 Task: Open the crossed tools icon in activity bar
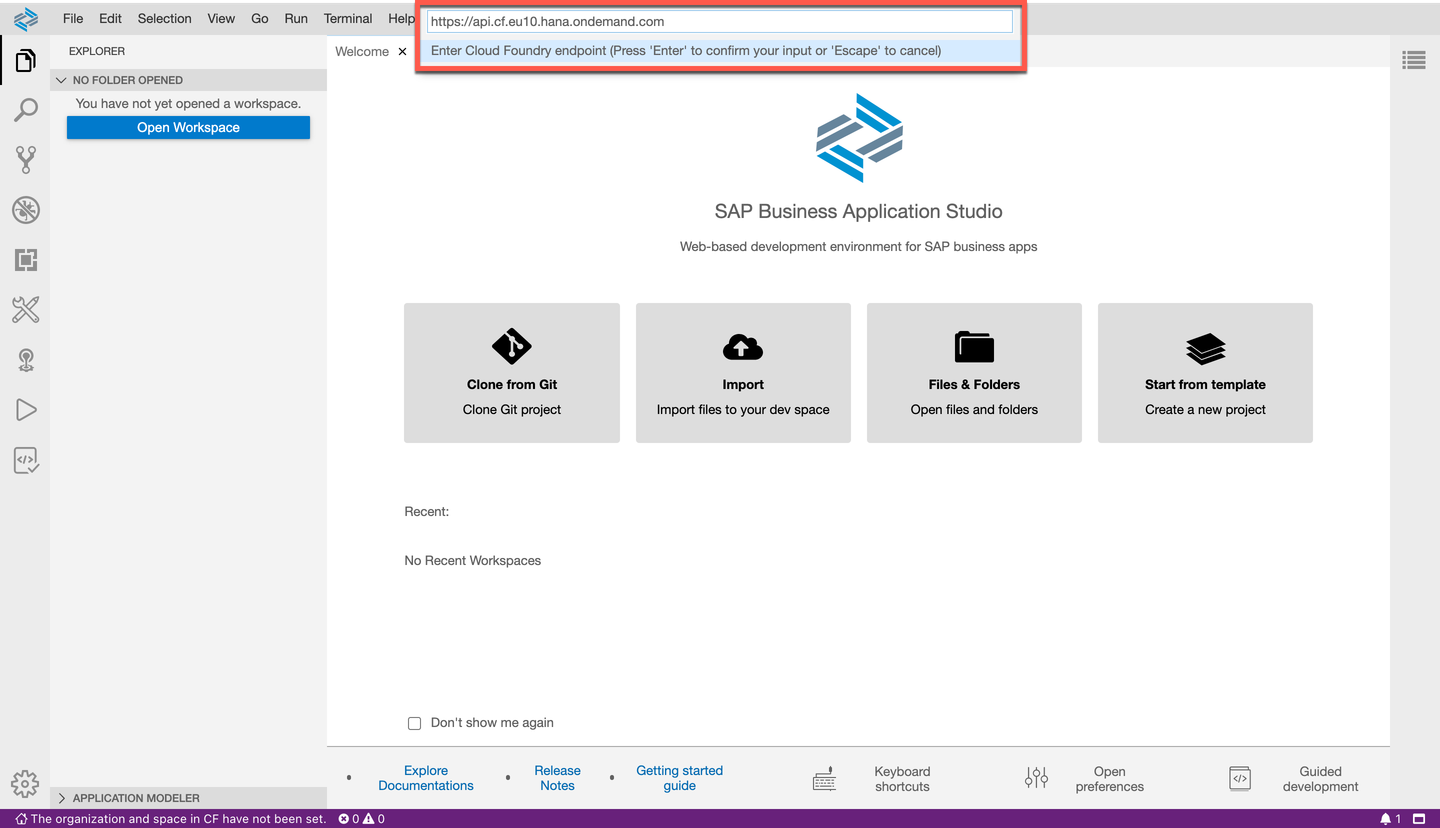[25, 310]
